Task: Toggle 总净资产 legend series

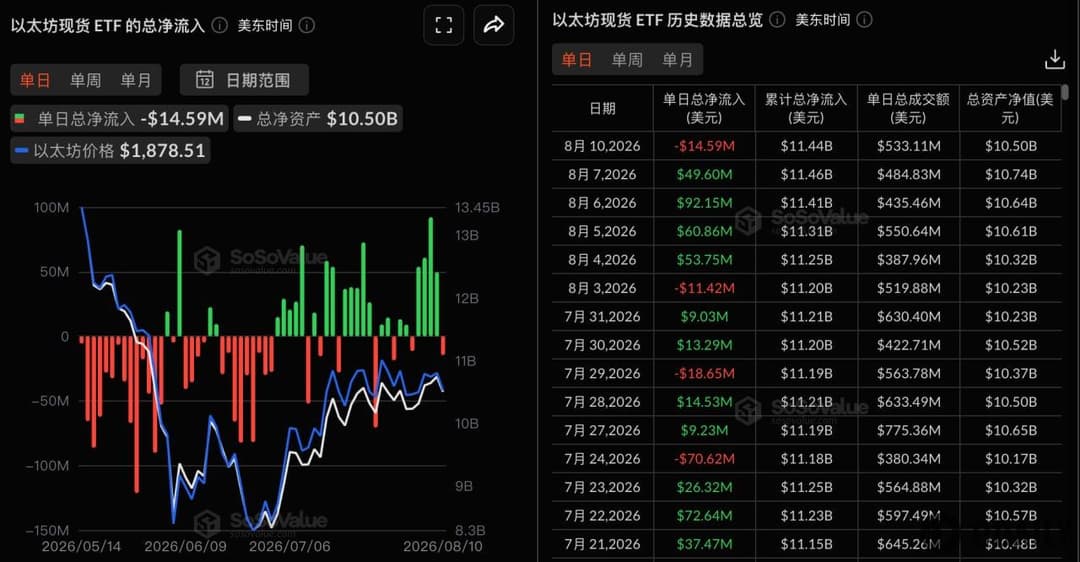Action: tap(318, 118)
